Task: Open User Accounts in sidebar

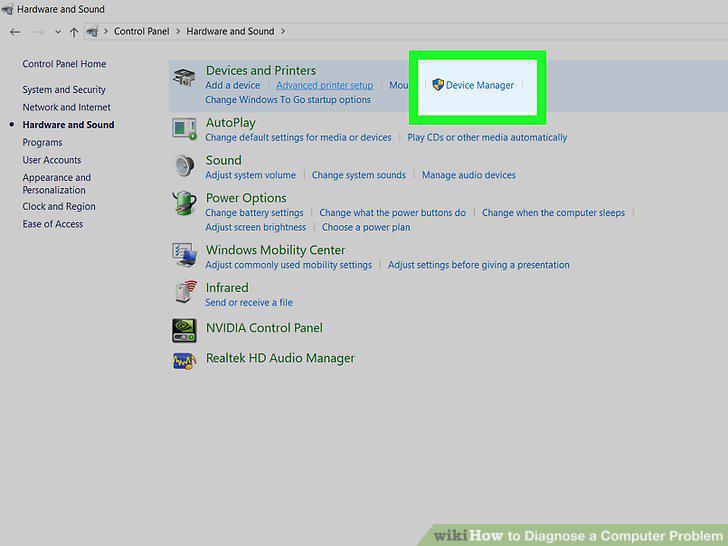Action: tap(52, 160)
